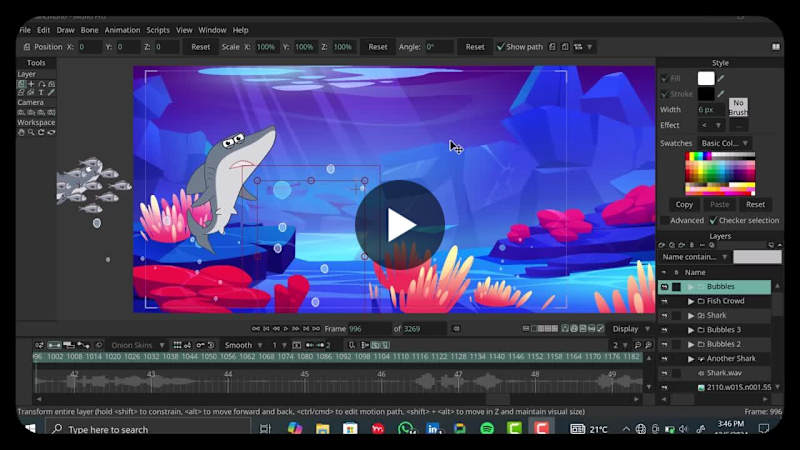800x450 pixels.
Task: Play the animation from the transport controls
Action: 286,329
